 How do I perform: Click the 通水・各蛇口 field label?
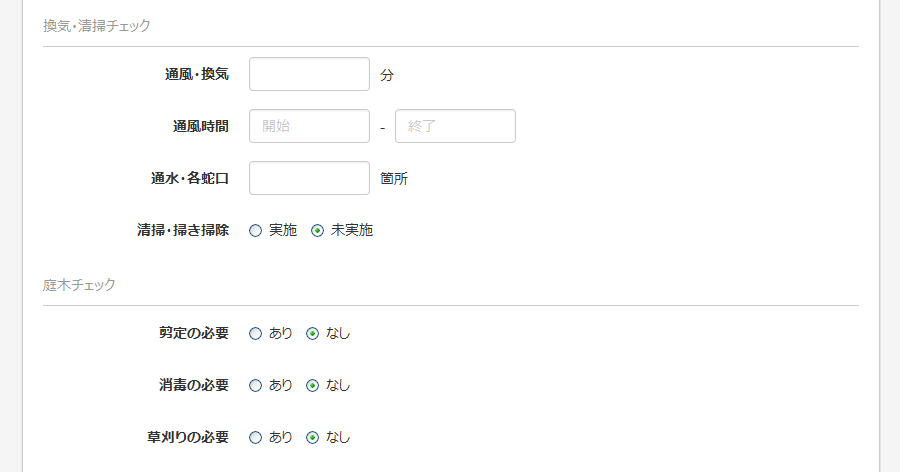(x=190, y=179)
